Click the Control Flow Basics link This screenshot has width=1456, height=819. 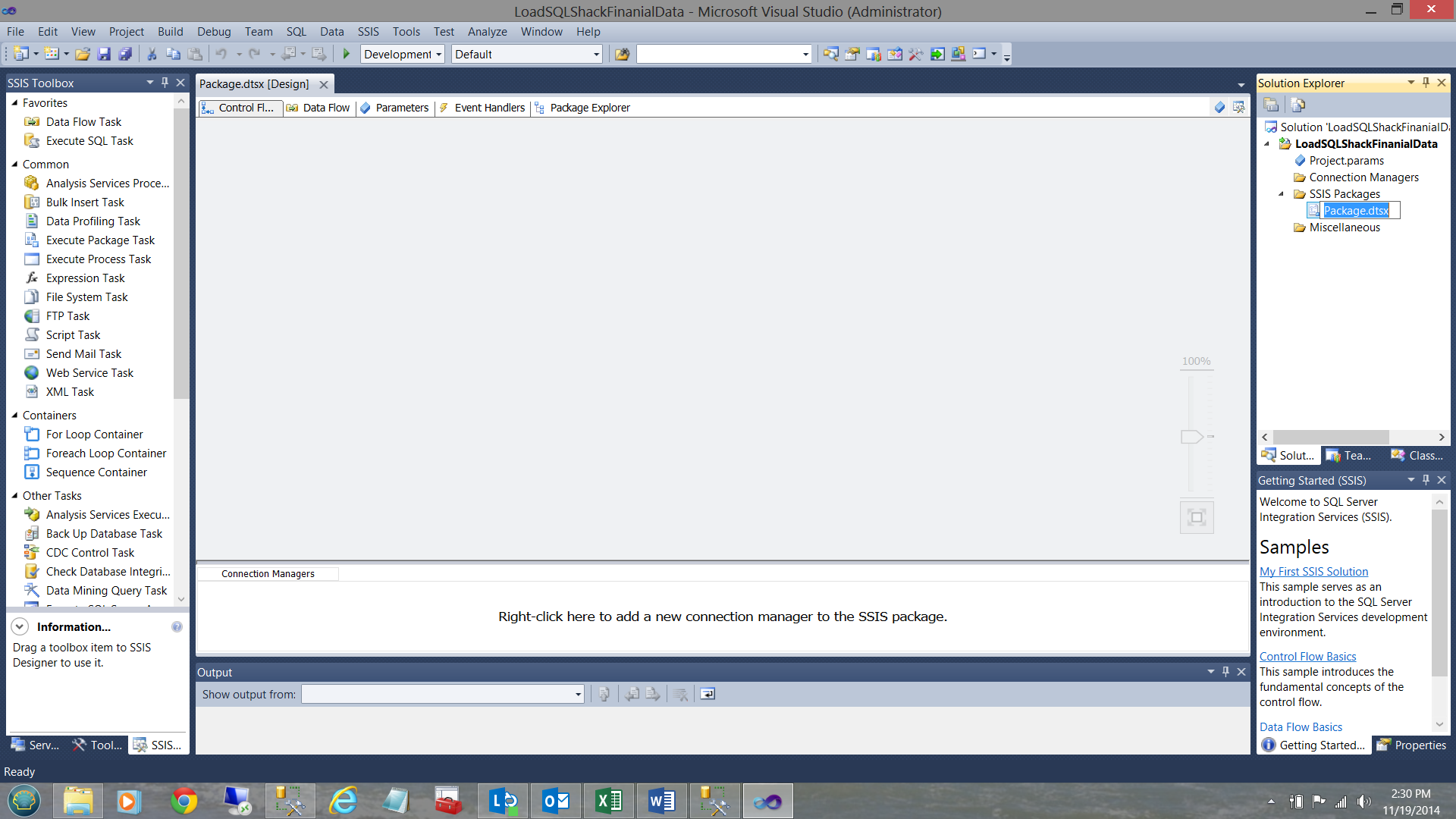coord(1307,657)
